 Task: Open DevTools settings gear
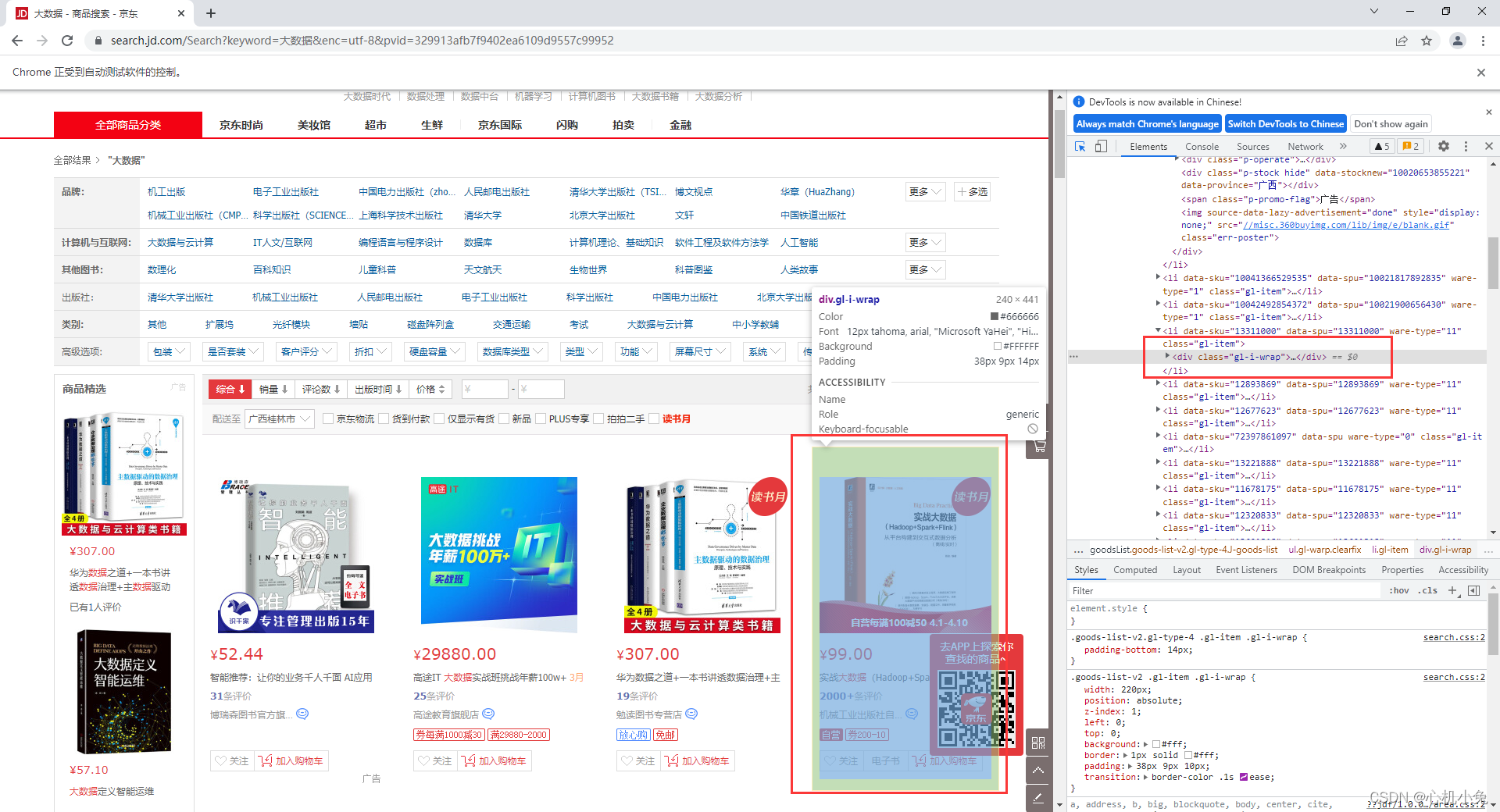1444,146
